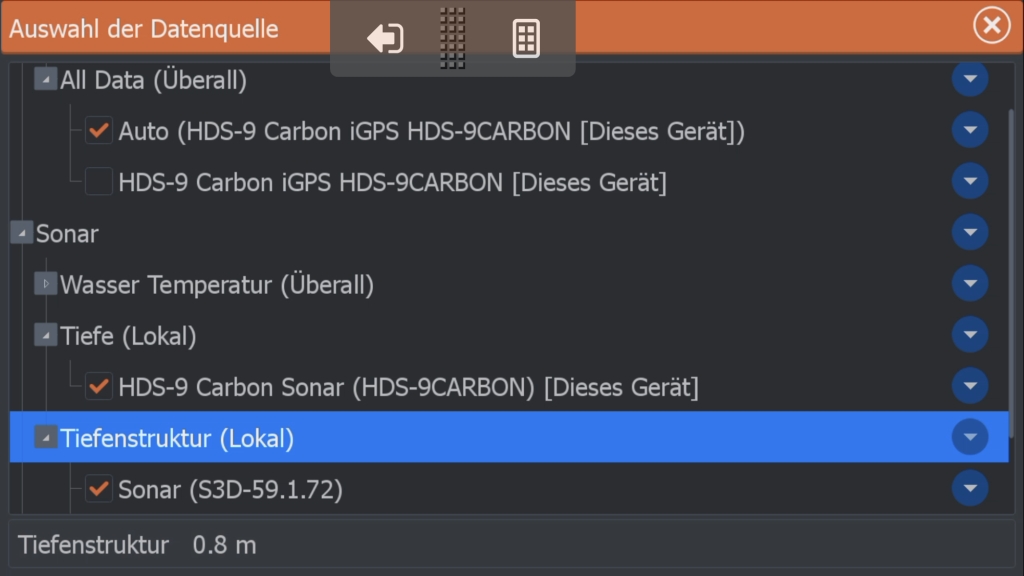Select the Sonar (S3D-59.1.72) source entry
The height and width of the screenshot is (576, 1024).
click(230, 490)
